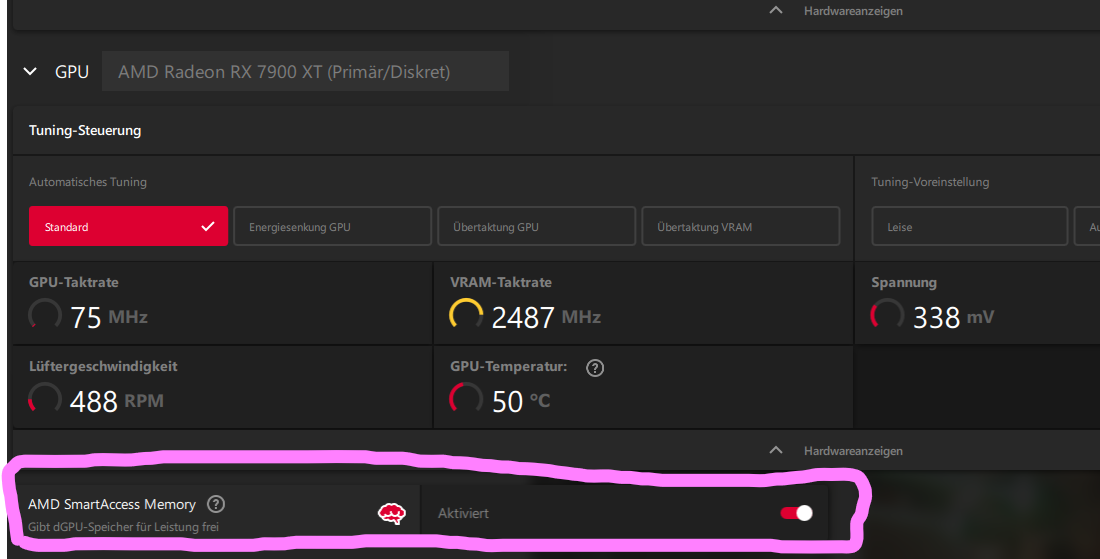This screenshot has width=1100, height=559.
Task: Select Übertaktung VRAM tuning
Action: (741, 226)
